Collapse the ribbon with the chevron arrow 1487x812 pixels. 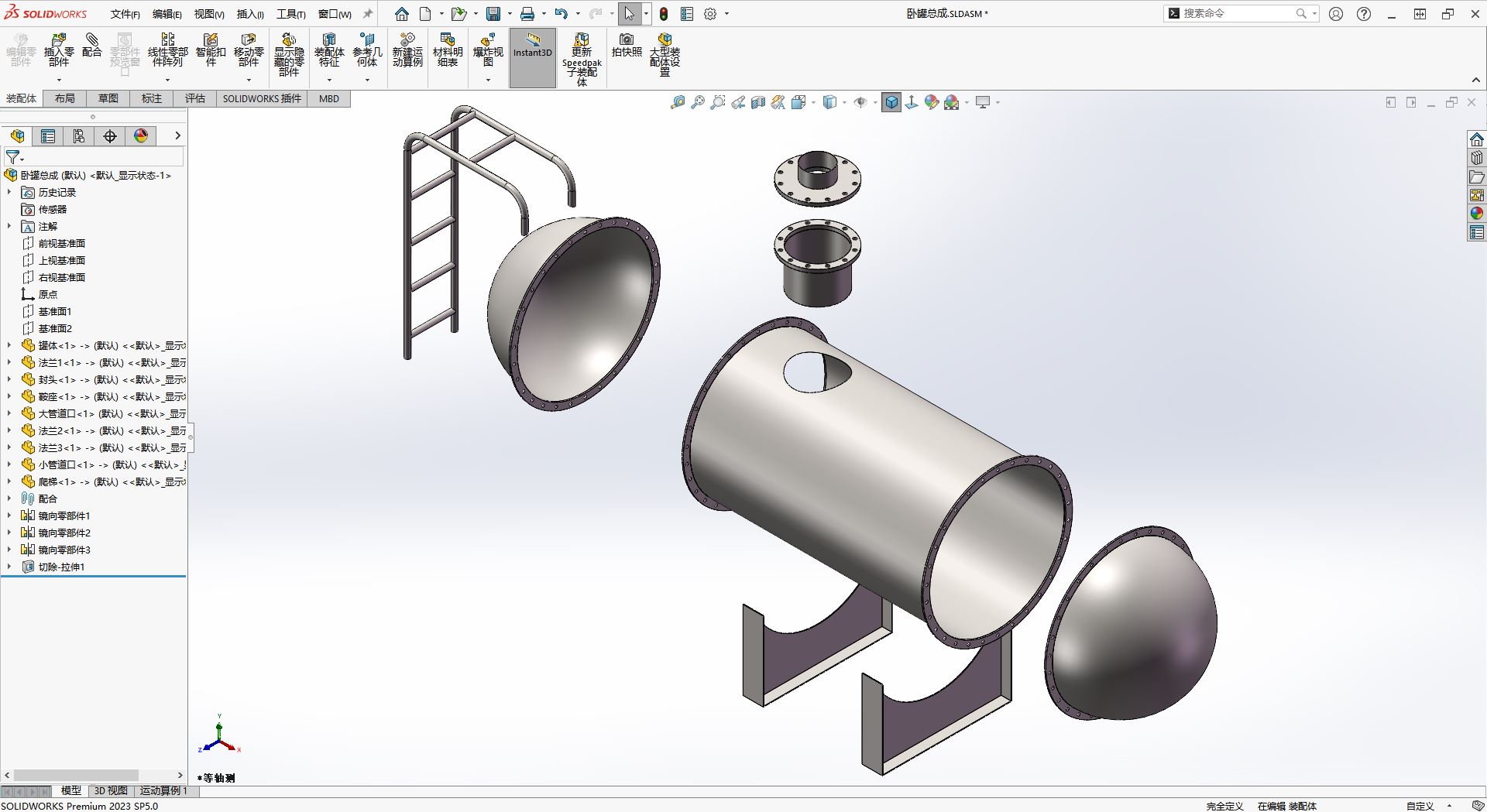pos(1476,80)
